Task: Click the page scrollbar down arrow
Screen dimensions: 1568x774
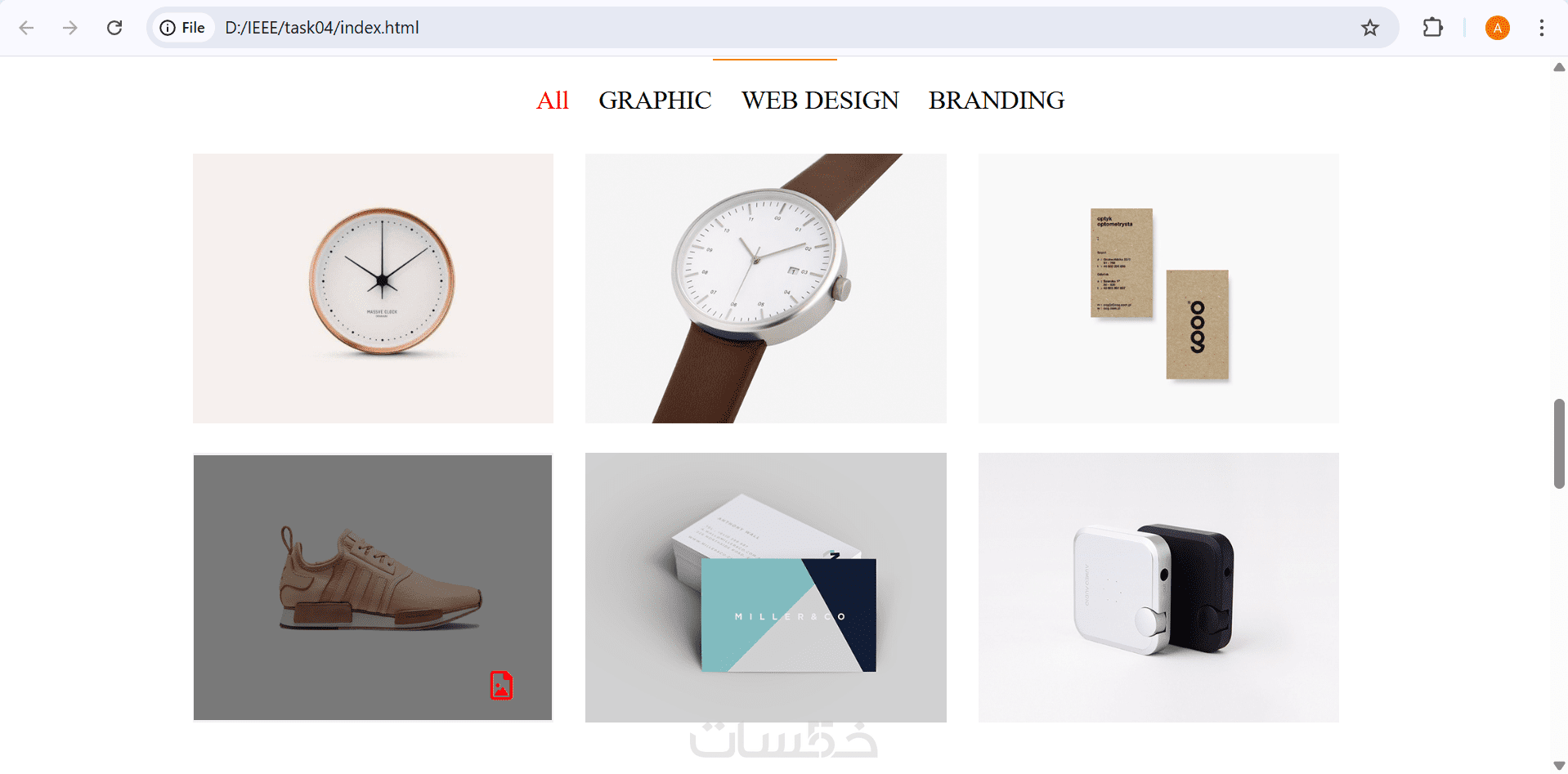Action: point(1559,766)
